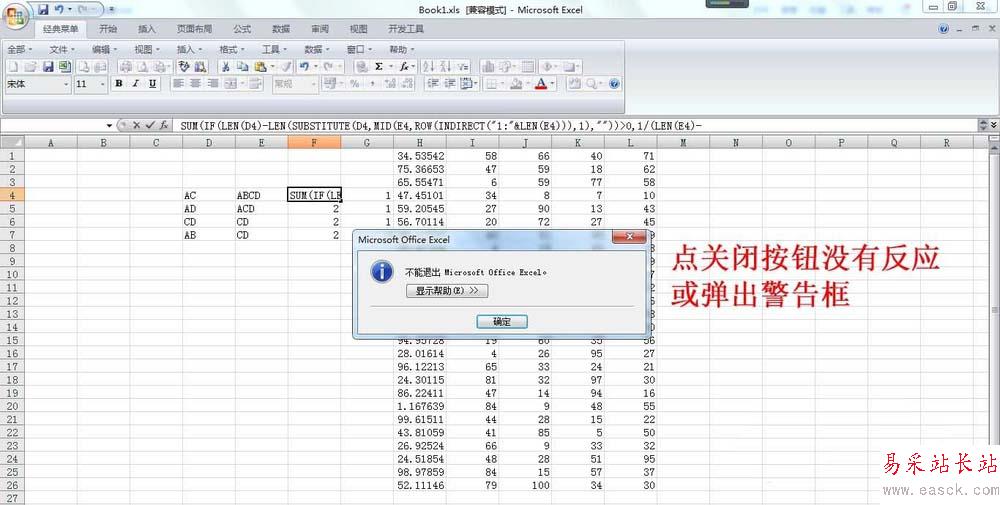Open the 帮助 classic menu
This screenshot has height=505, width=1000.
point(402,49)
